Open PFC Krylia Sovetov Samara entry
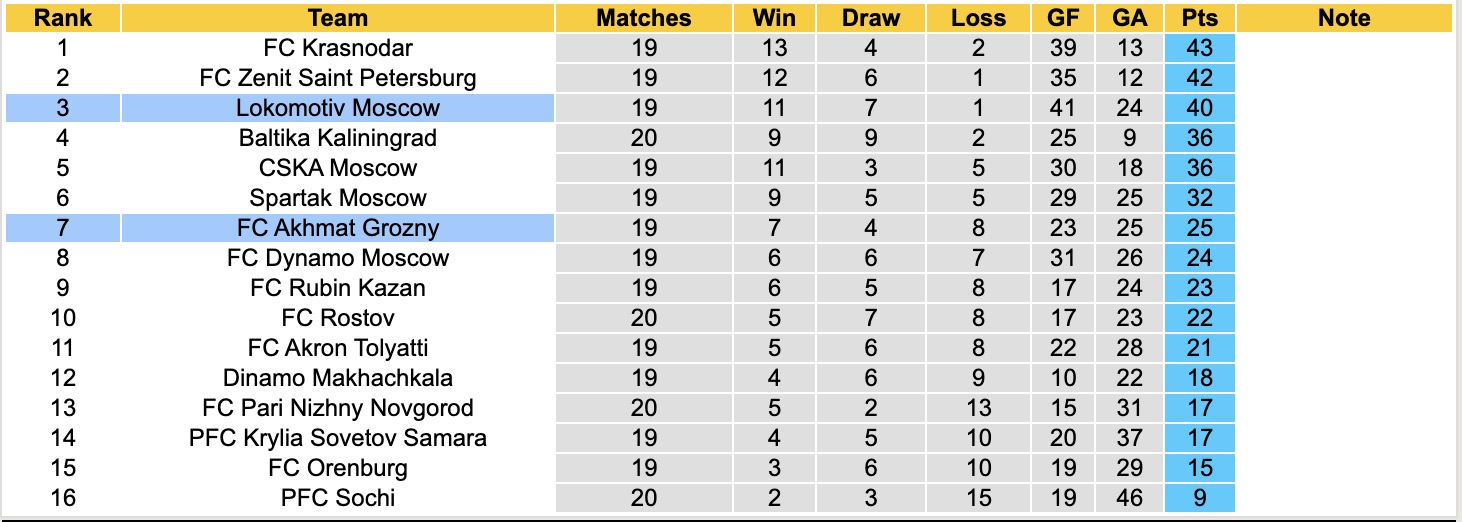1462x522 pixels. (x=338, y=438)
